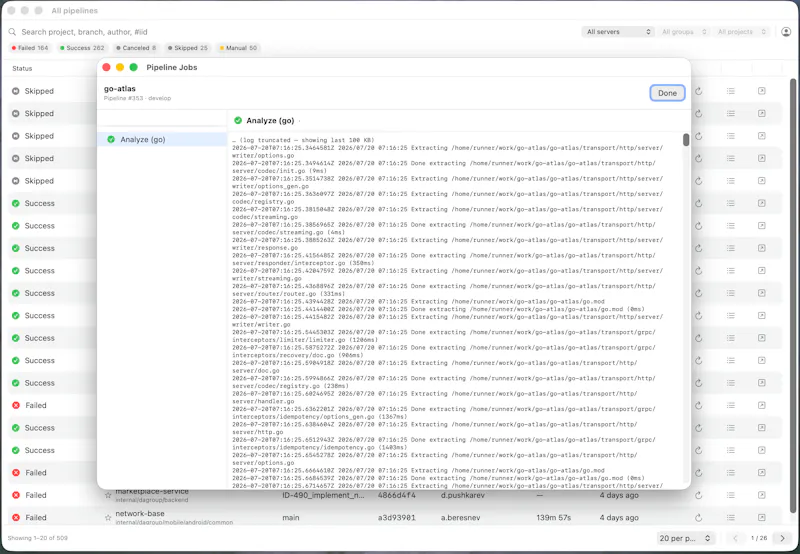Click 'Pipeline #353 · develop' subtitle
Viewport: 800px width, 554px height.
click(x=137, y=98)
